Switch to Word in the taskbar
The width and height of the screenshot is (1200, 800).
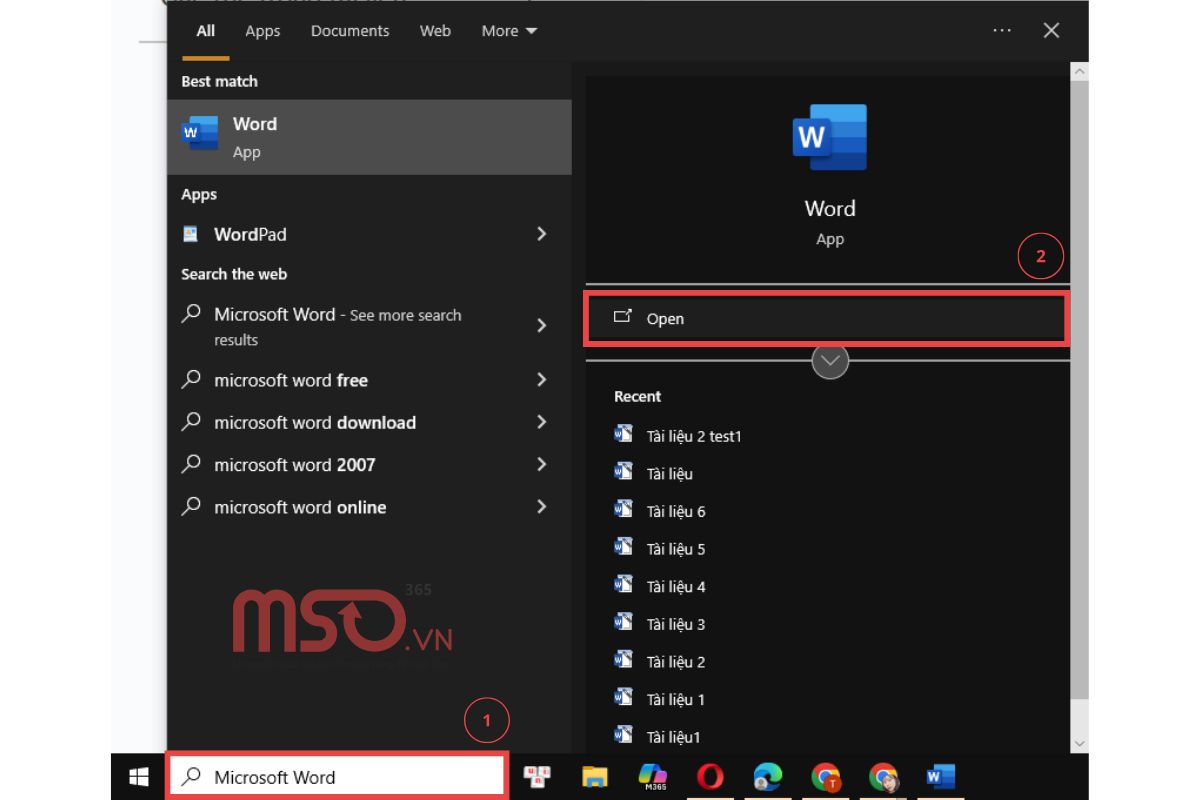pyautogui.click(x=941, y=777)
